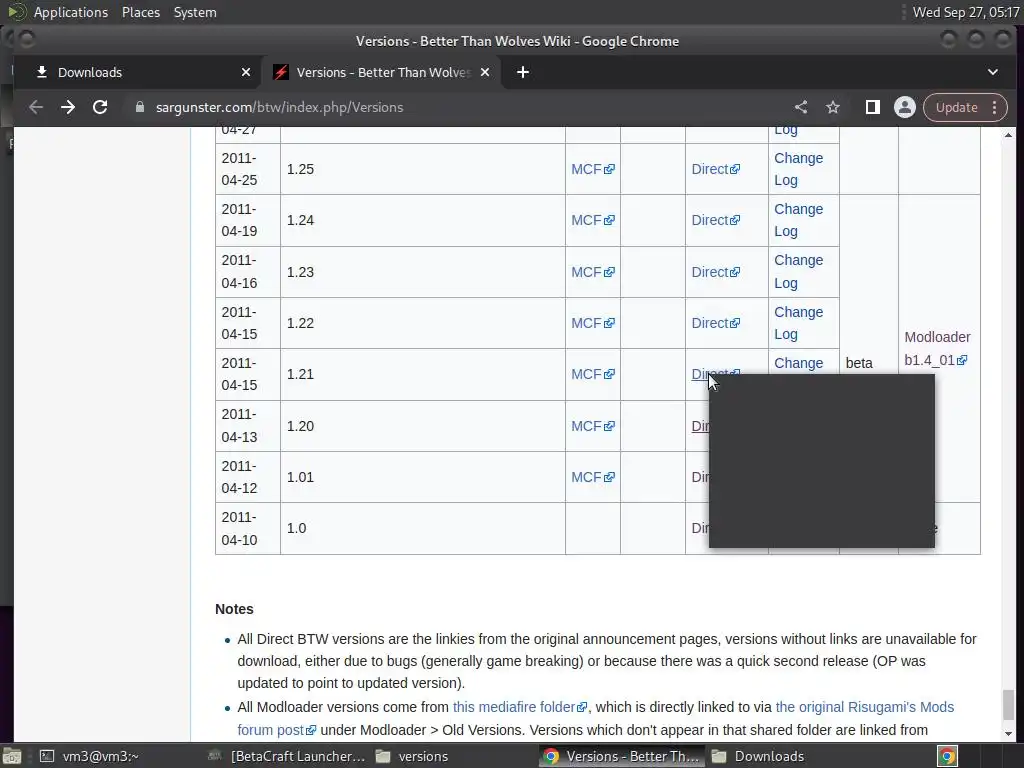Viewport: 1024px width, 768px height.
Task: Click scrollbar up arrow
Action: 1008,135
